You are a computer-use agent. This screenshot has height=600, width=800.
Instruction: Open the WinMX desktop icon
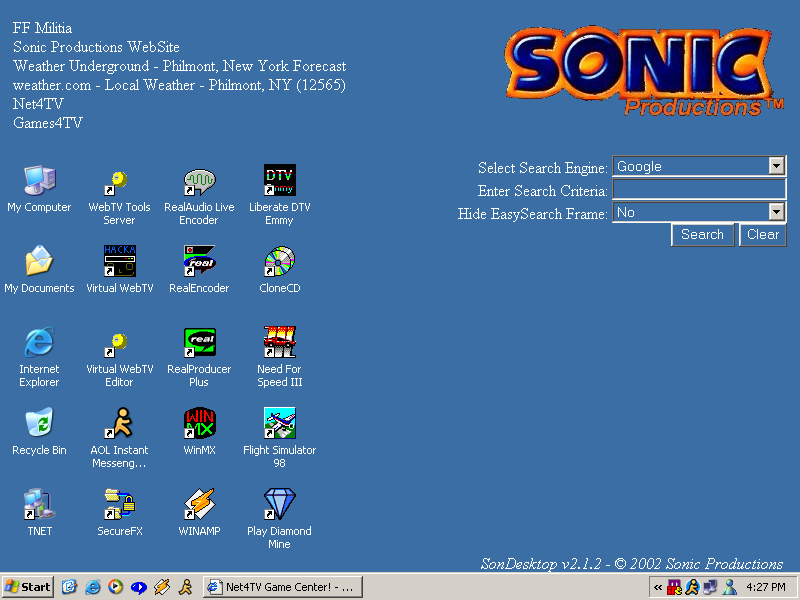click(x=199, y=424)
